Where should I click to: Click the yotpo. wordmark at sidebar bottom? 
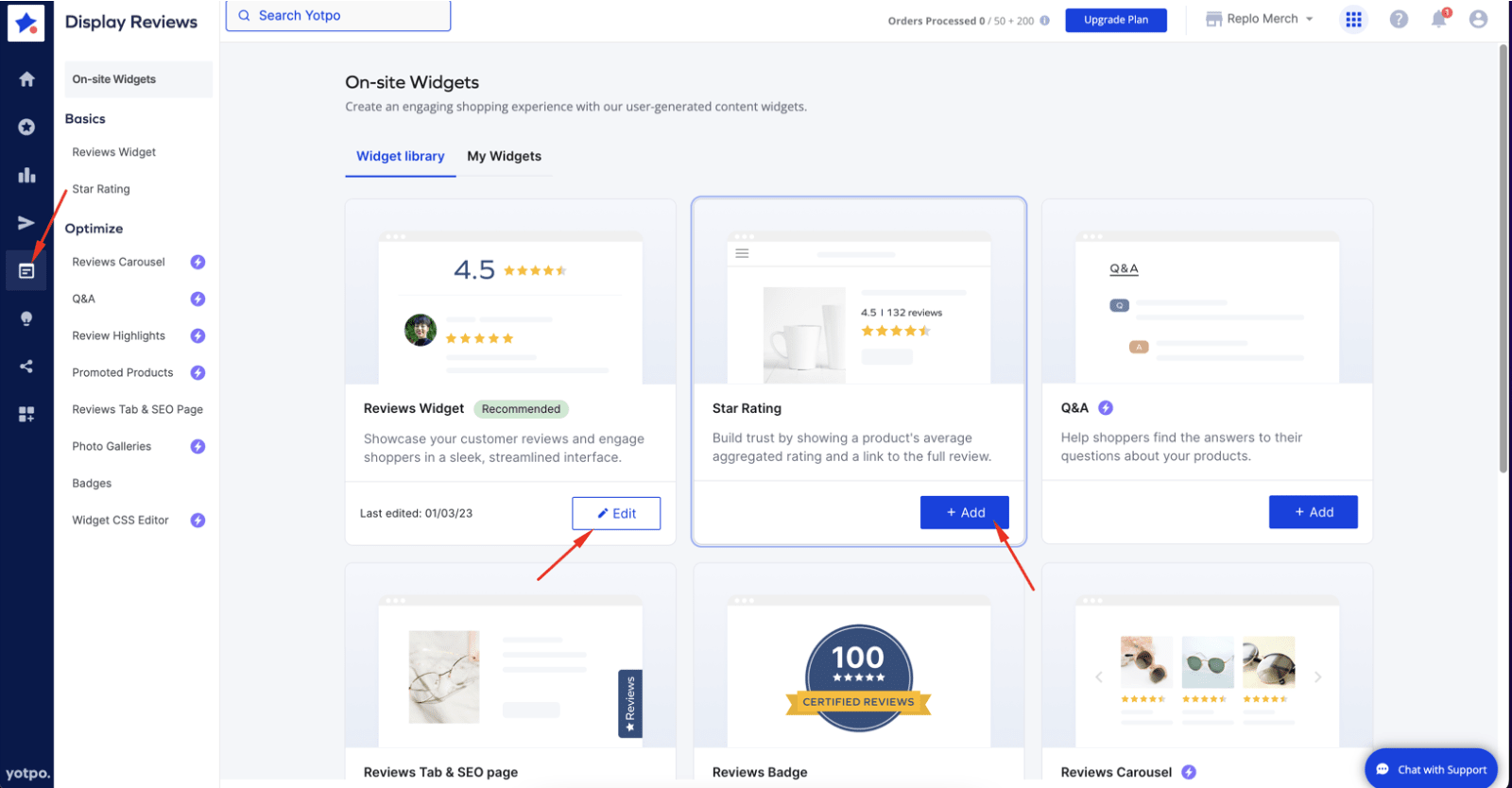27,773
